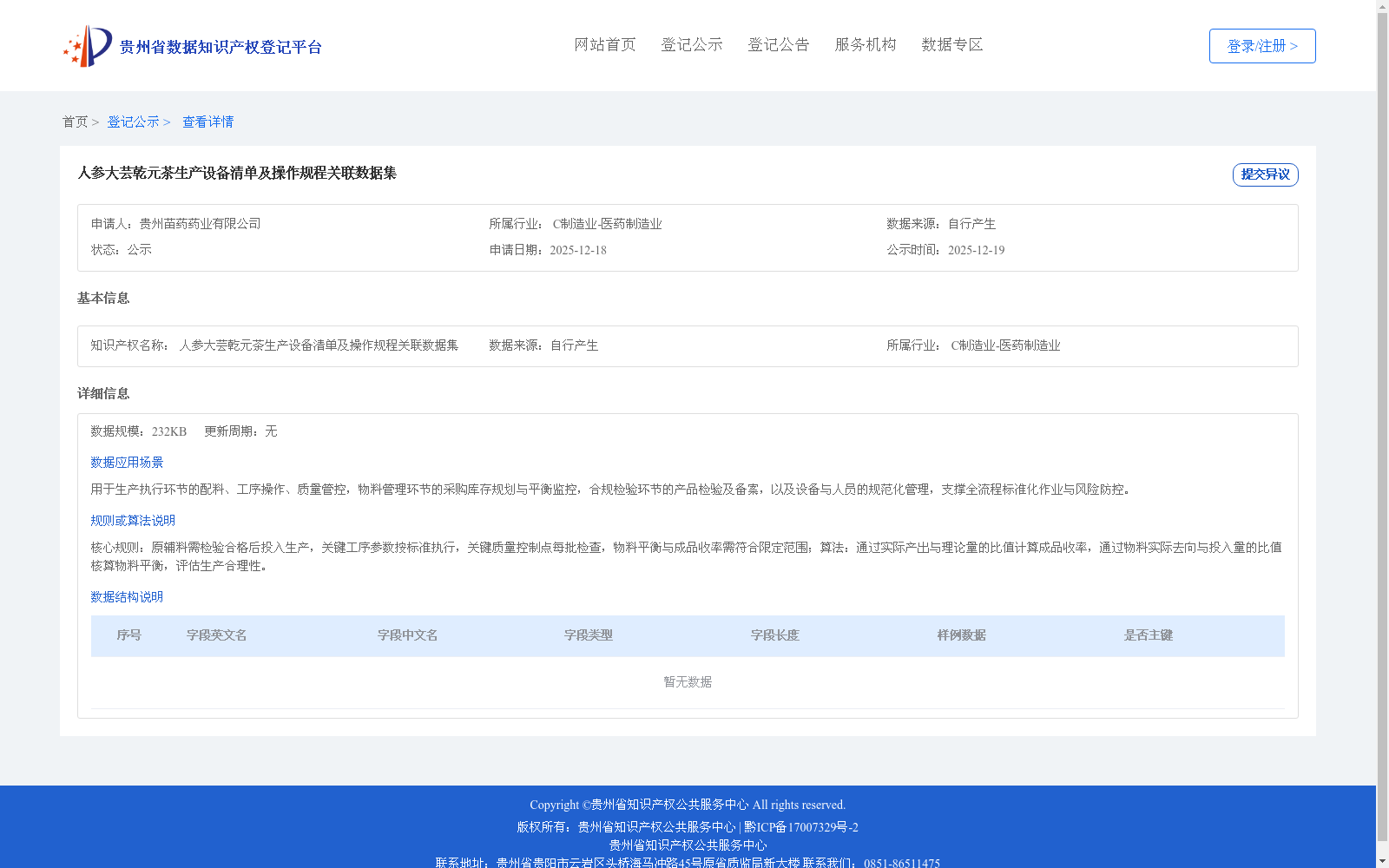Click the 字段英文名 column header
Image resolution: width=1389 pixels, height=868 pixels.
tap(217, 635)
